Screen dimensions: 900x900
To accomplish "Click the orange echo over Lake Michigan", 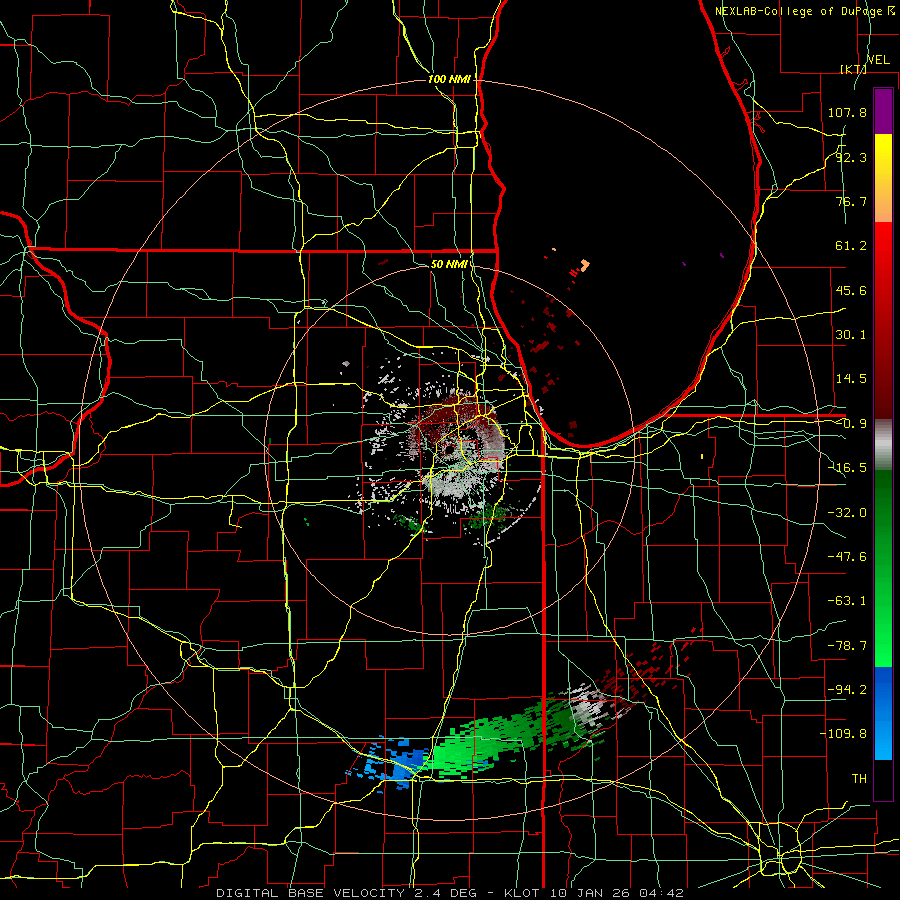I will coord(584,265).
